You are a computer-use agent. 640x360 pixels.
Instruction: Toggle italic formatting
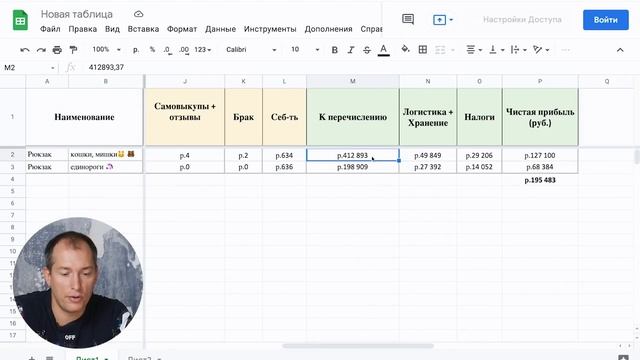pos(351,50)
